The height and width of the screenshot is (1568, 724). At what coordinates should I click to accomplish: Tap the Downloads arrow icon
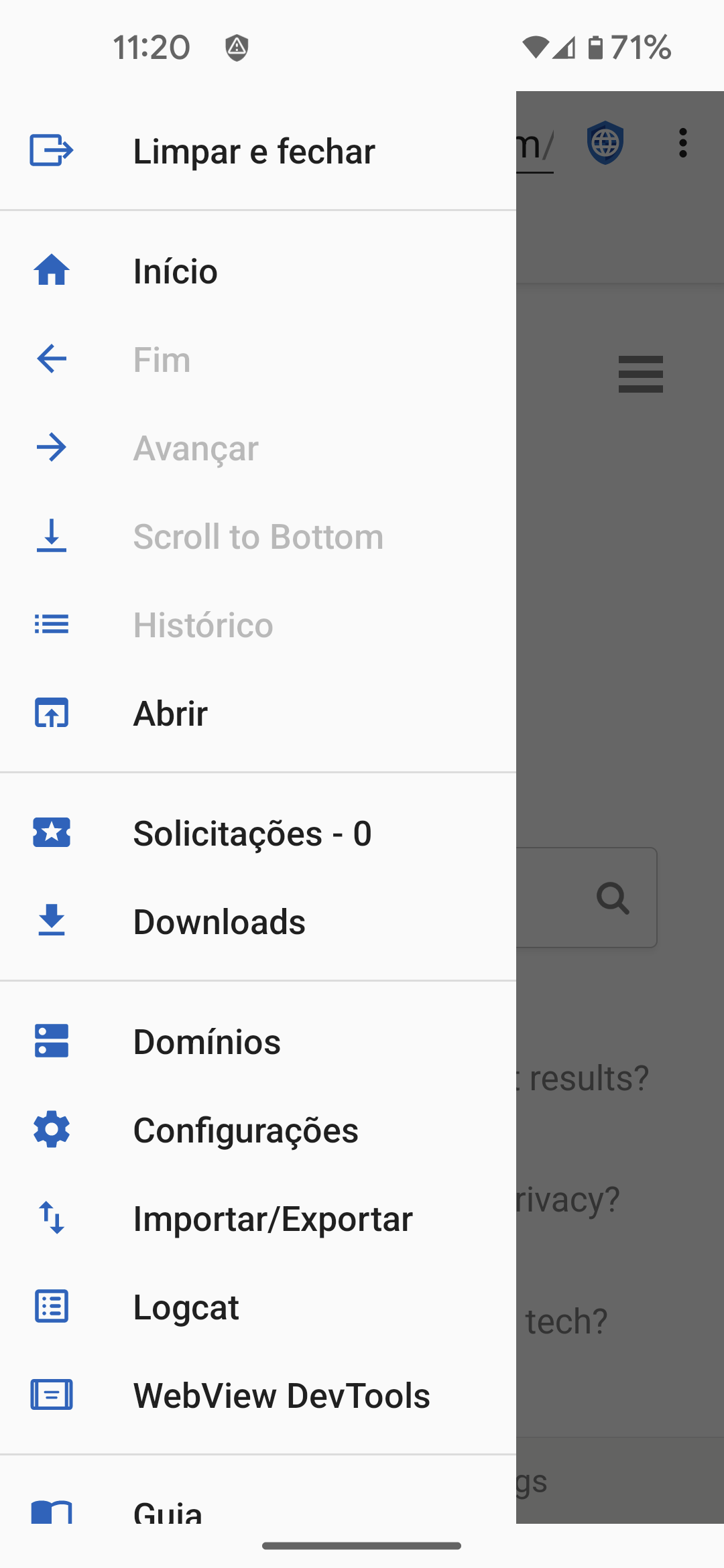point(52,921)
